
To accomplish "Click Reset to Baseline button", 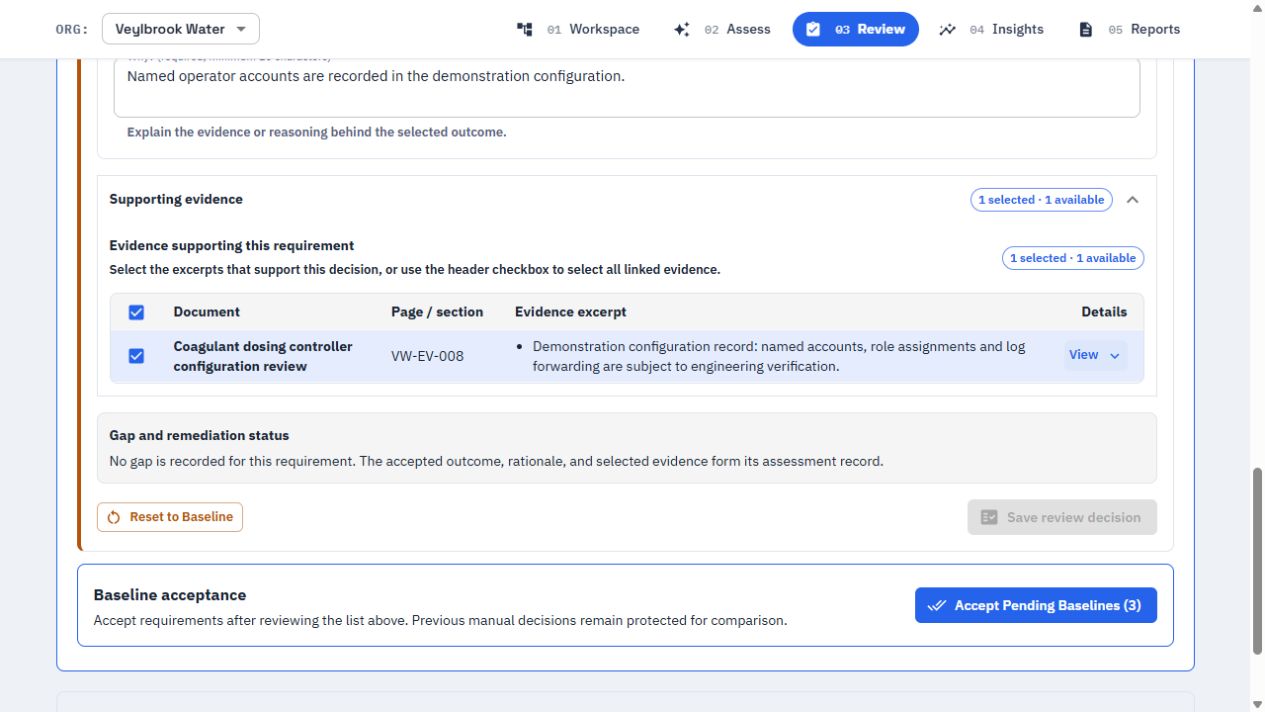I will tap(170, 517).
